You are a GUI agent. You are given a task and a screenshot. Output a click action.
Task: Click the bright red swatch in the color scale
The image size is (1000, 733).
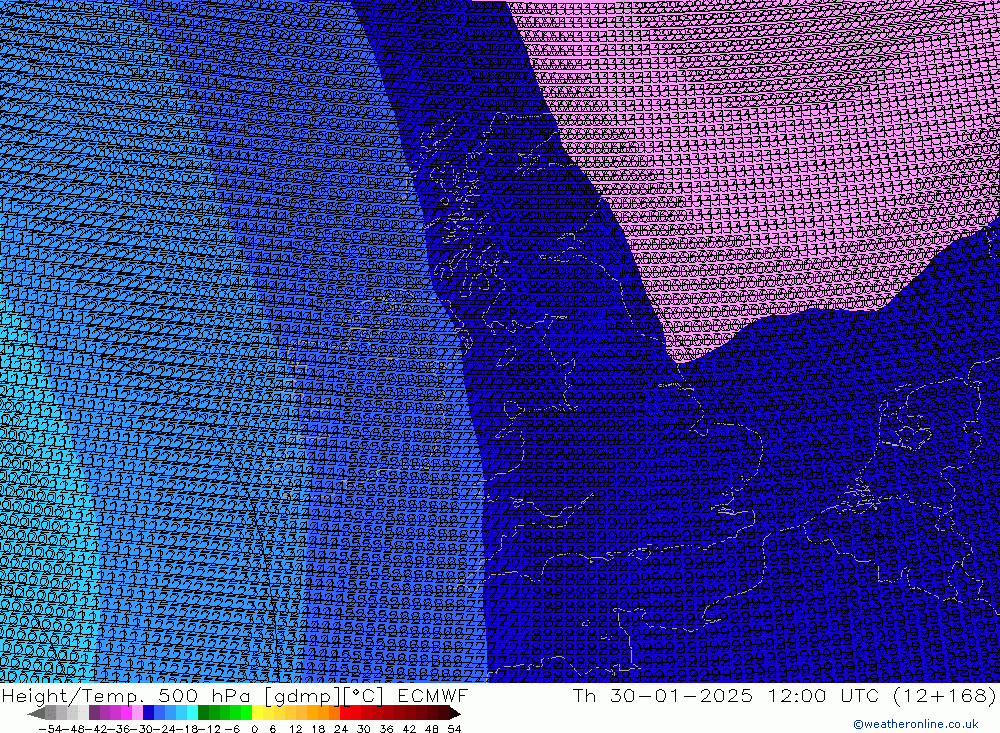tap(345, 713)
